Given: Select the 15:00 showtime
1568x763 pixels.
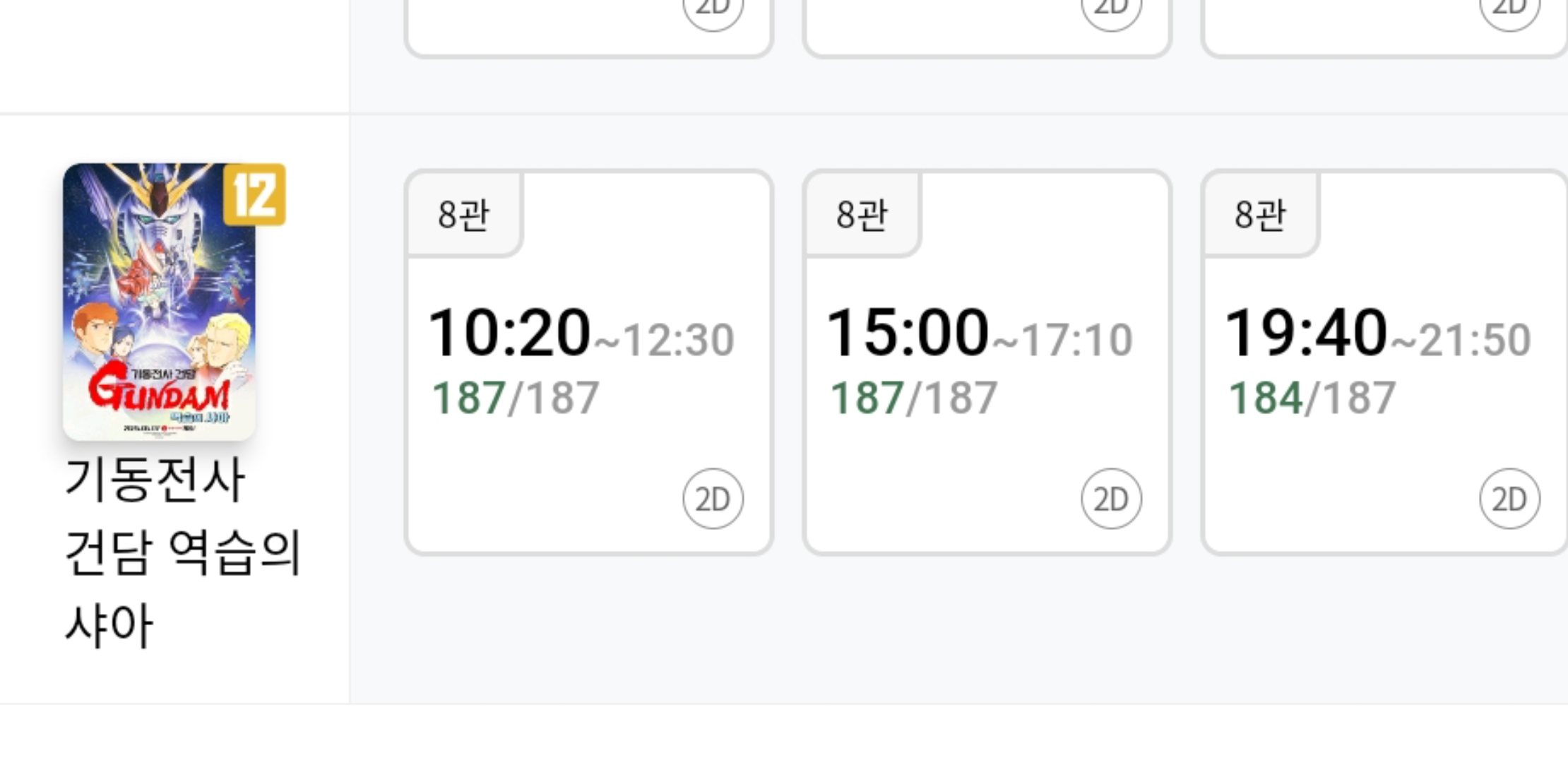Looking at the screenshot, I should (908, 332).
